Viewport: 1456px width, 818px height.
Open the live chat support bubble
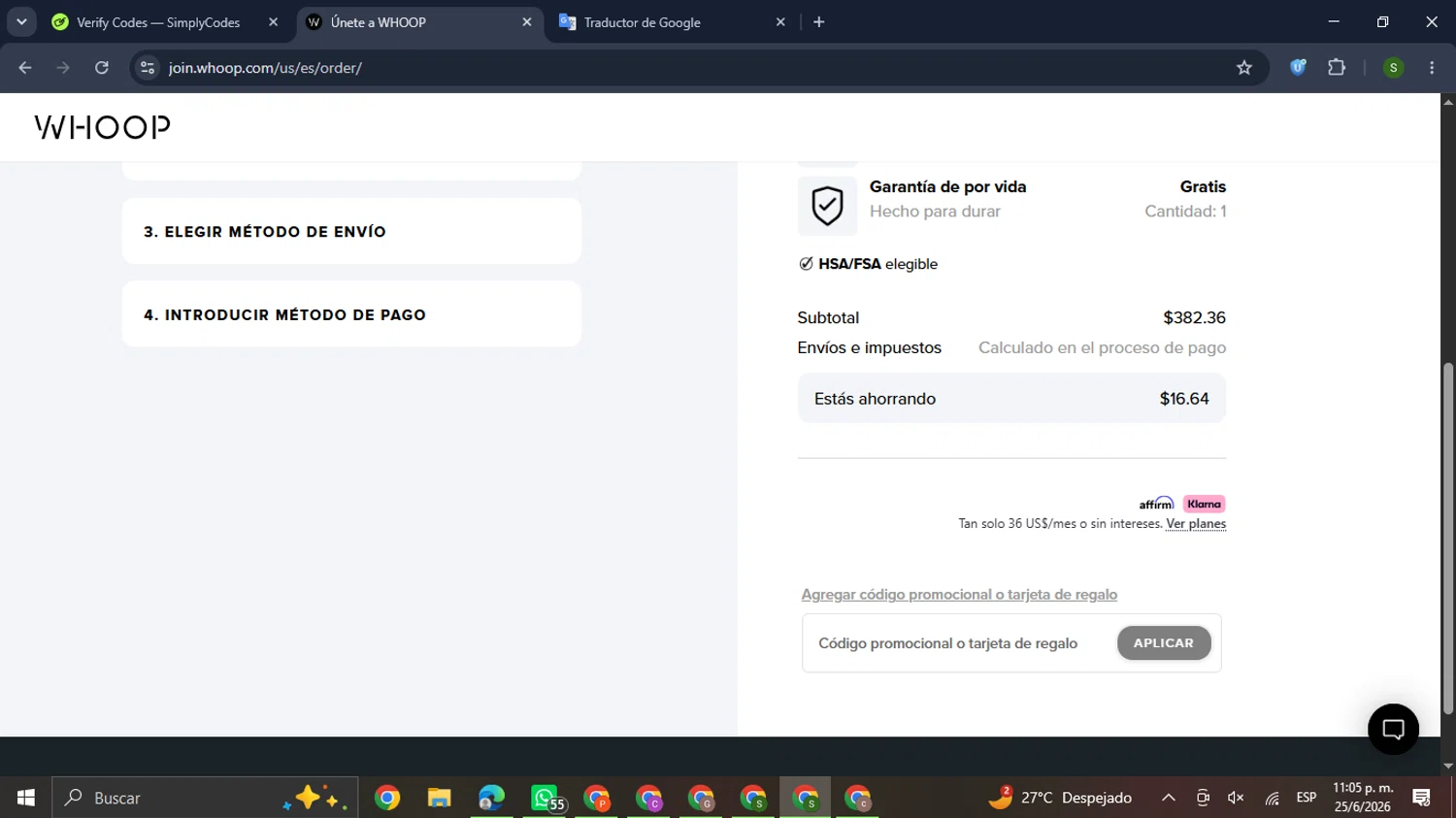click(x=1393, y=729)
